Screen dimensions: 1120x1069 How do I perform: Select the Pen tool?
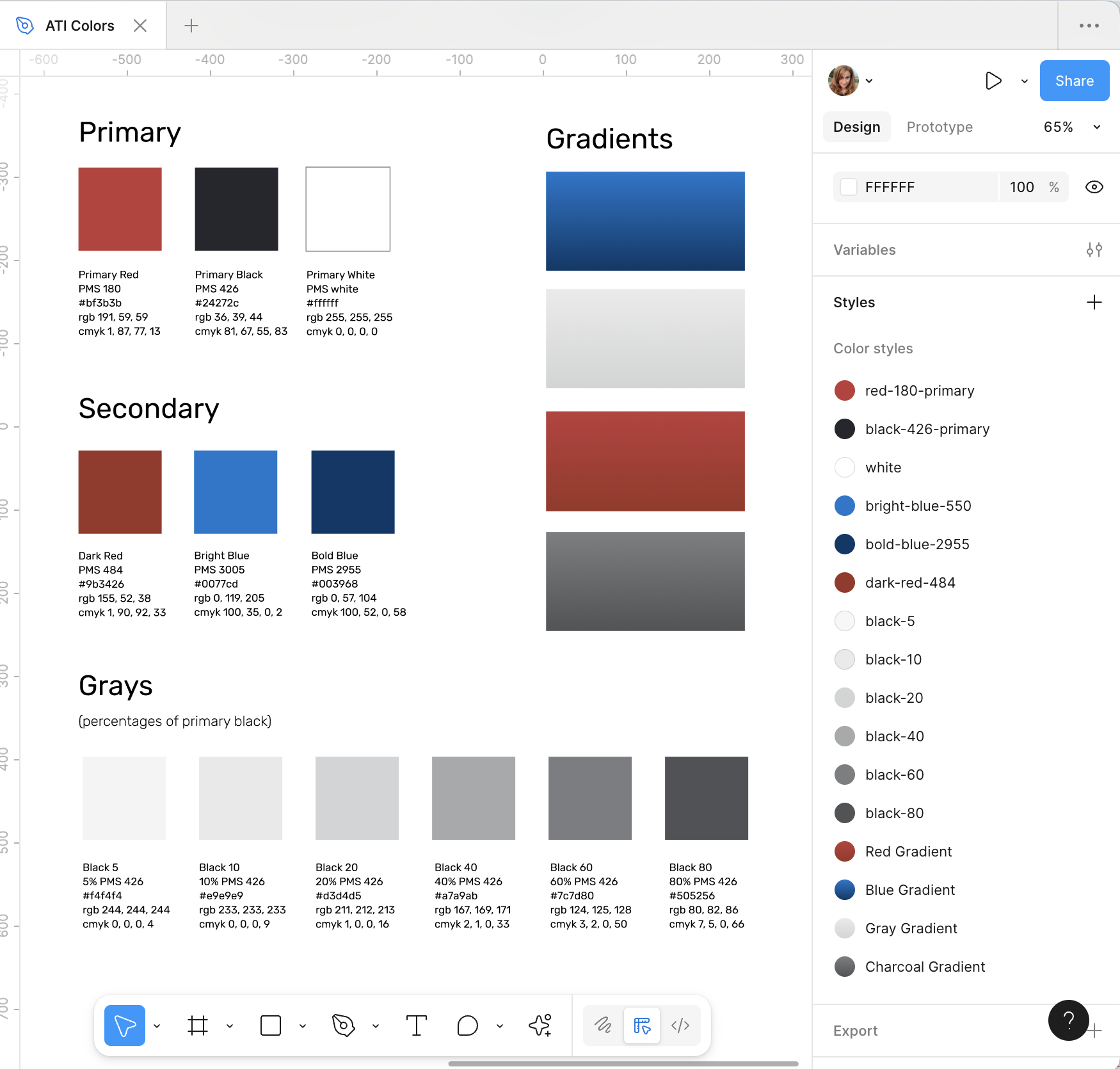[x=344, y=1025]
